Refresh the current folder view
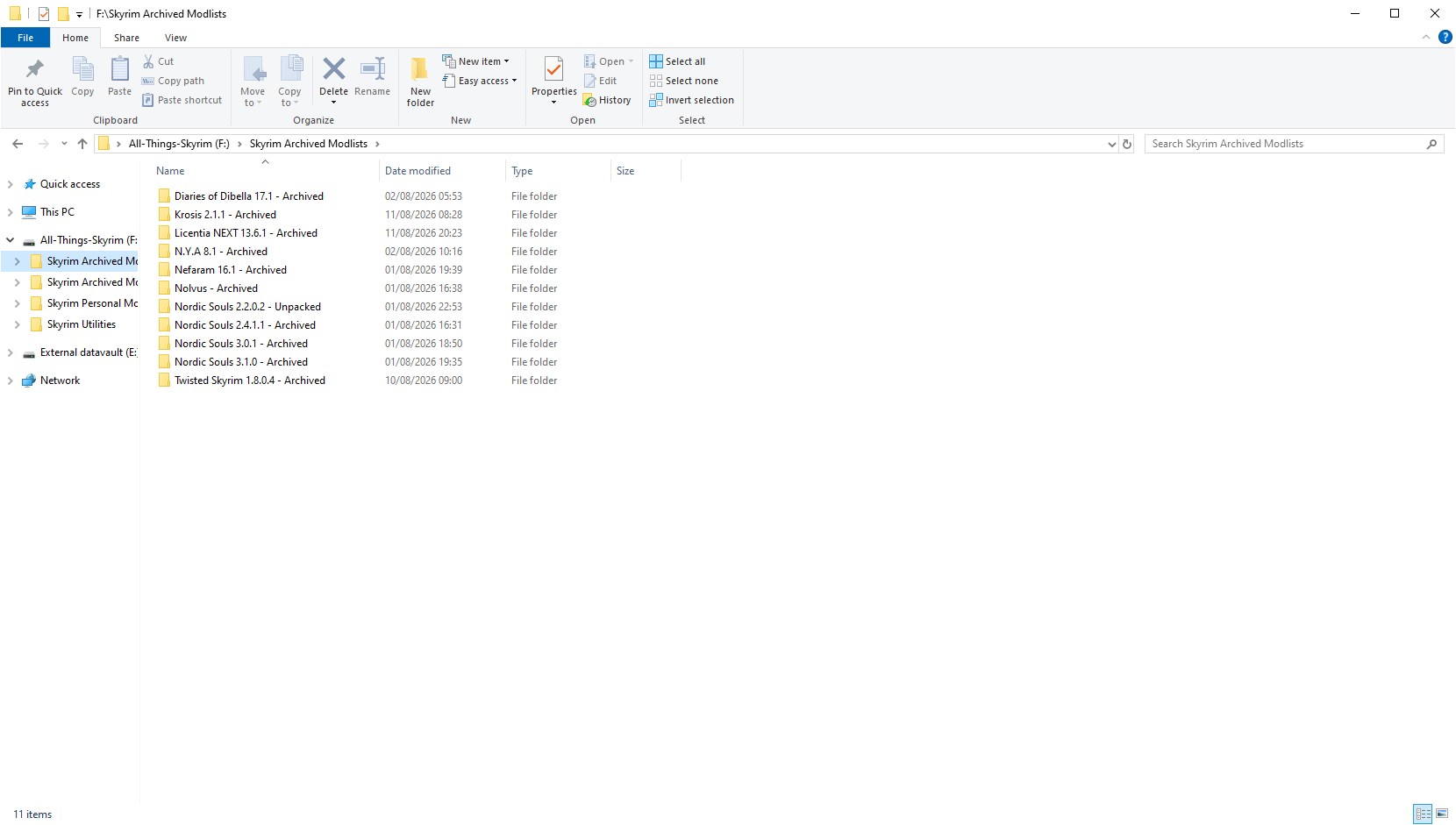This screenshot has width=1456, height=825. click(x=1127, y=144)
